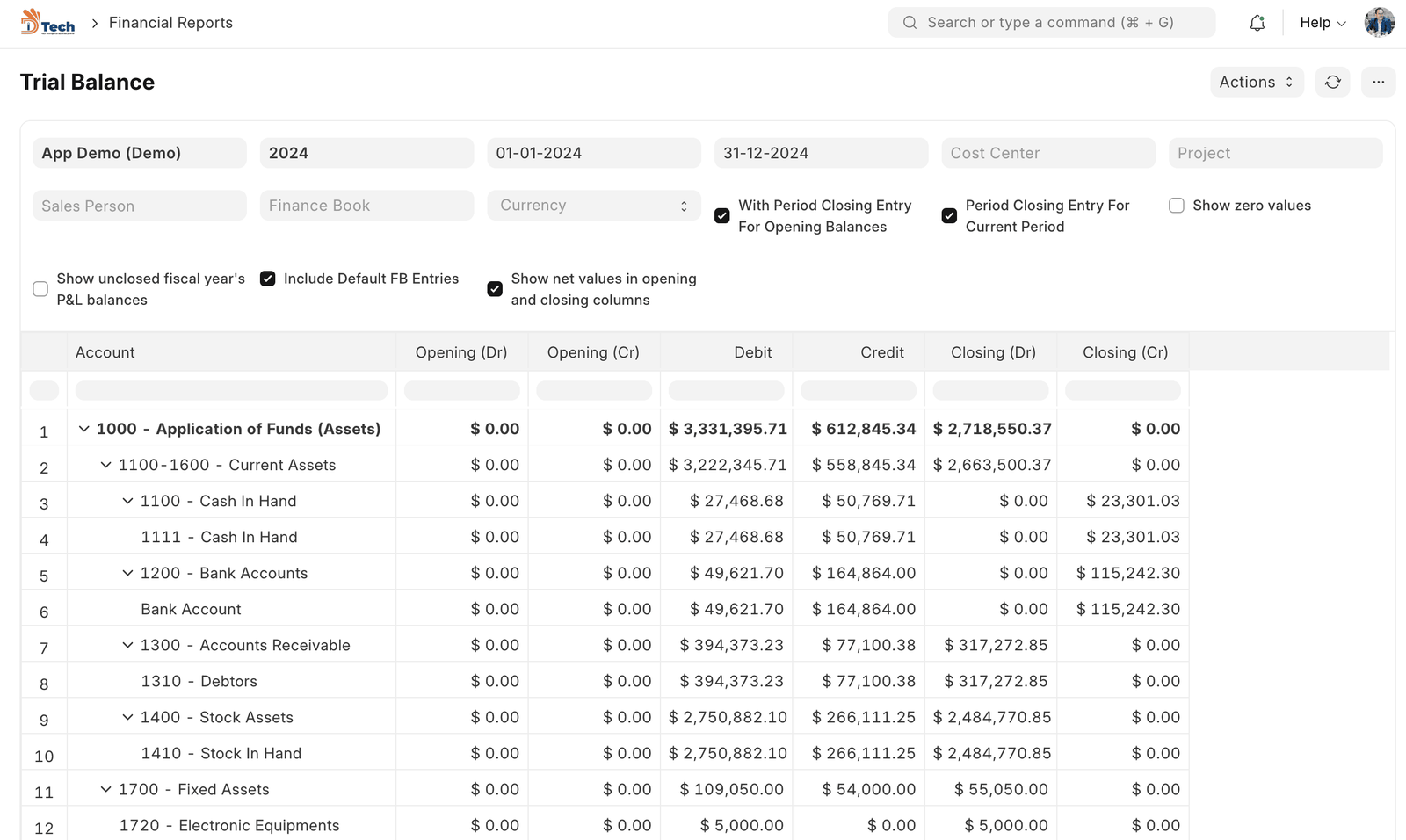
Task: Click the user profile avatar
Action: click(x=1379, y=23)
